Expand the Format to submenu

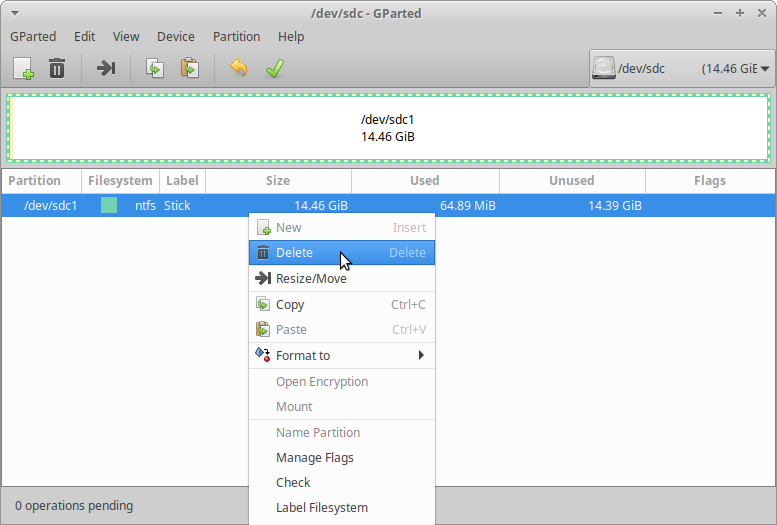pos(341,355)
